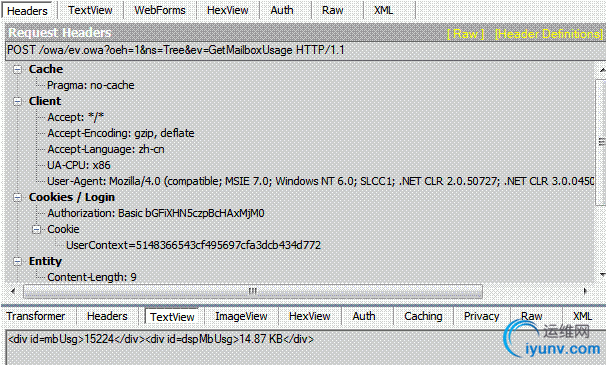Click the horizontal scrollbar thumb

coord(253,291)
